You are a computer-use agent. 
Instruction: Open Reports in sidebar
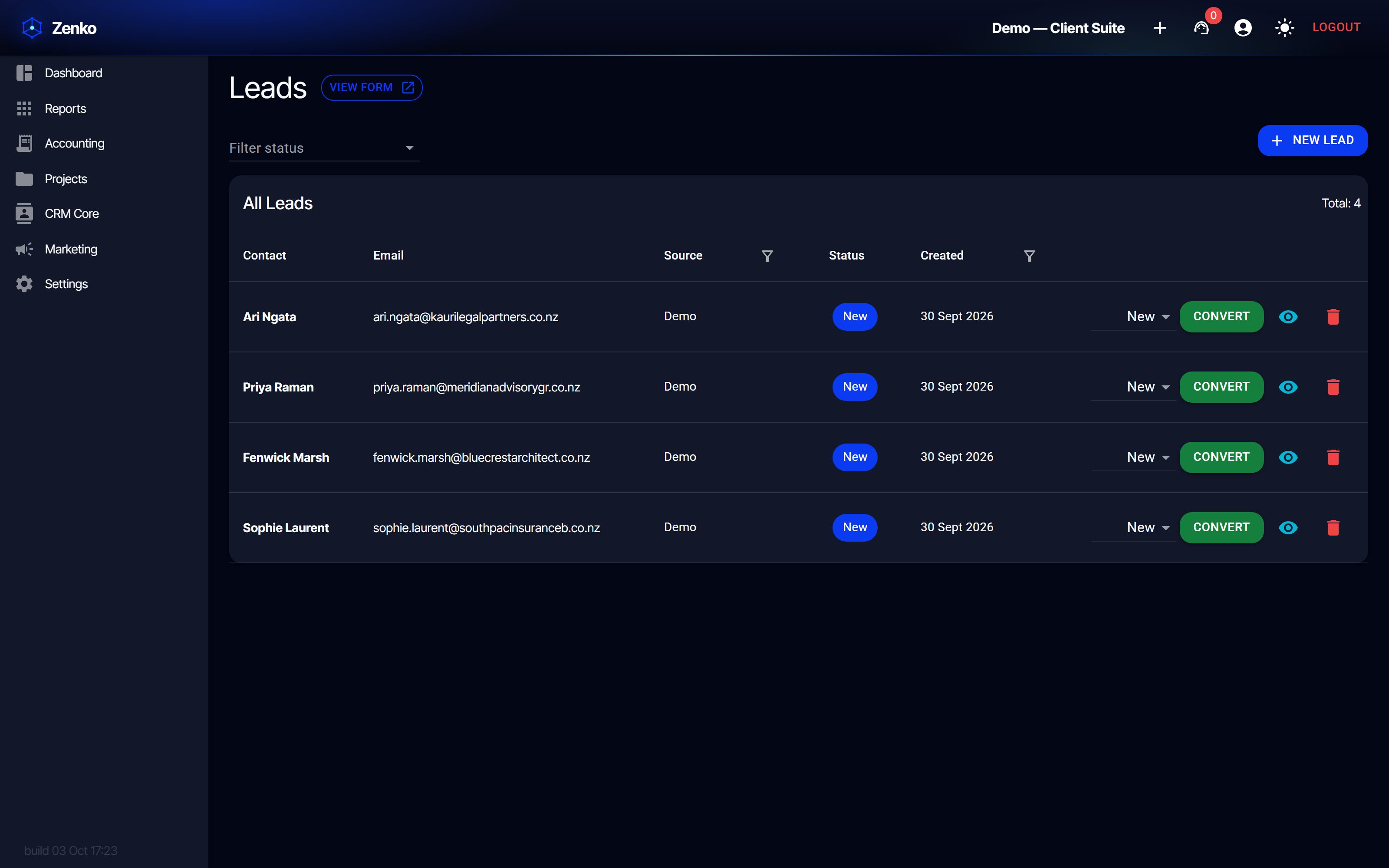pos(104,108)
